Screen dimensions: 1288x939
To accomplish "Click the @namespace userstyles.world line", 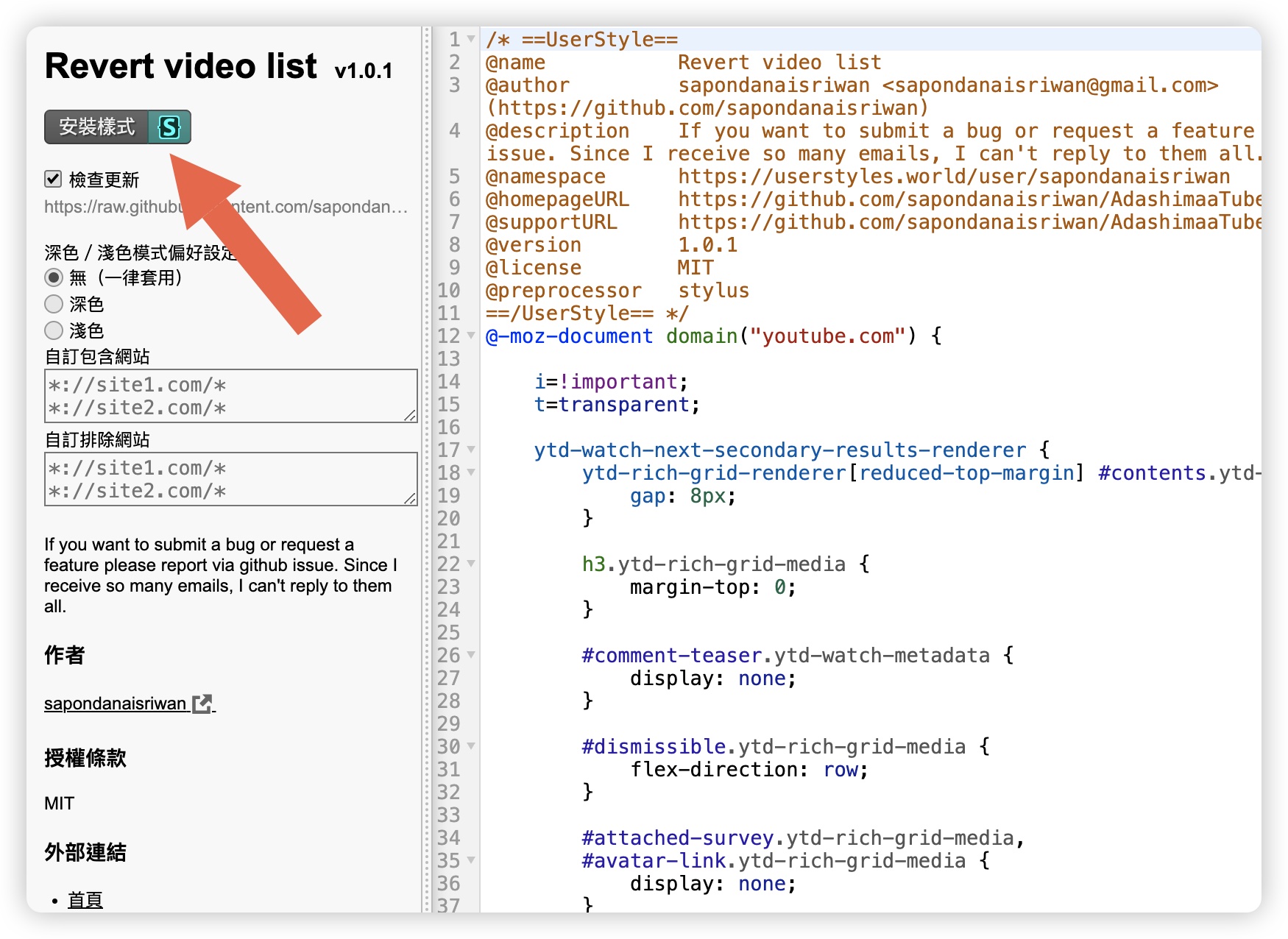I will [857, 177].
